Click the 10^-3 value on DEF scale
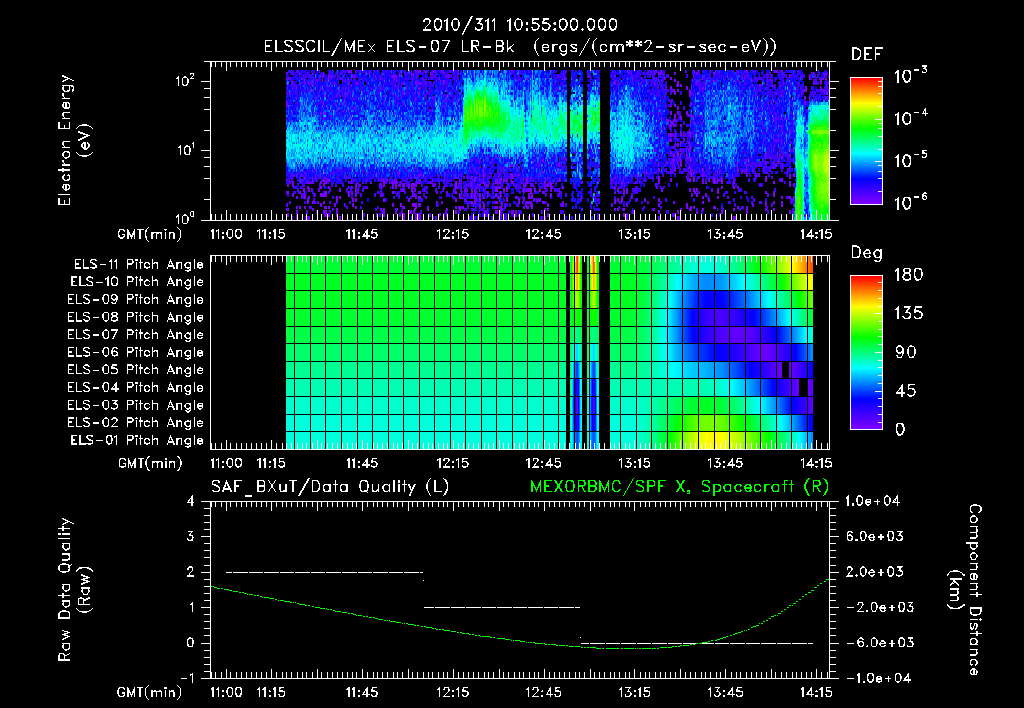The height and width of the screenshot is (708, 1024). [x=910, y=76]
